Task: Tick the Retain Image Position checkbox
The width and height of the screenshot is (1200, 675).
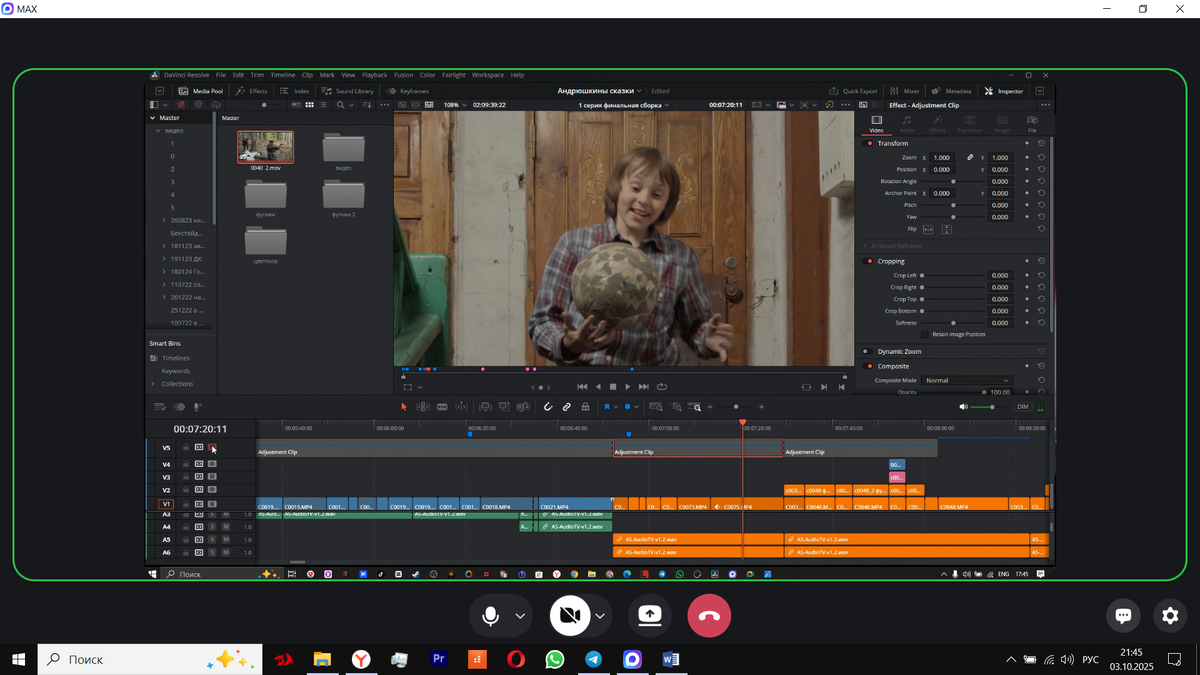Action: [924, 334]
